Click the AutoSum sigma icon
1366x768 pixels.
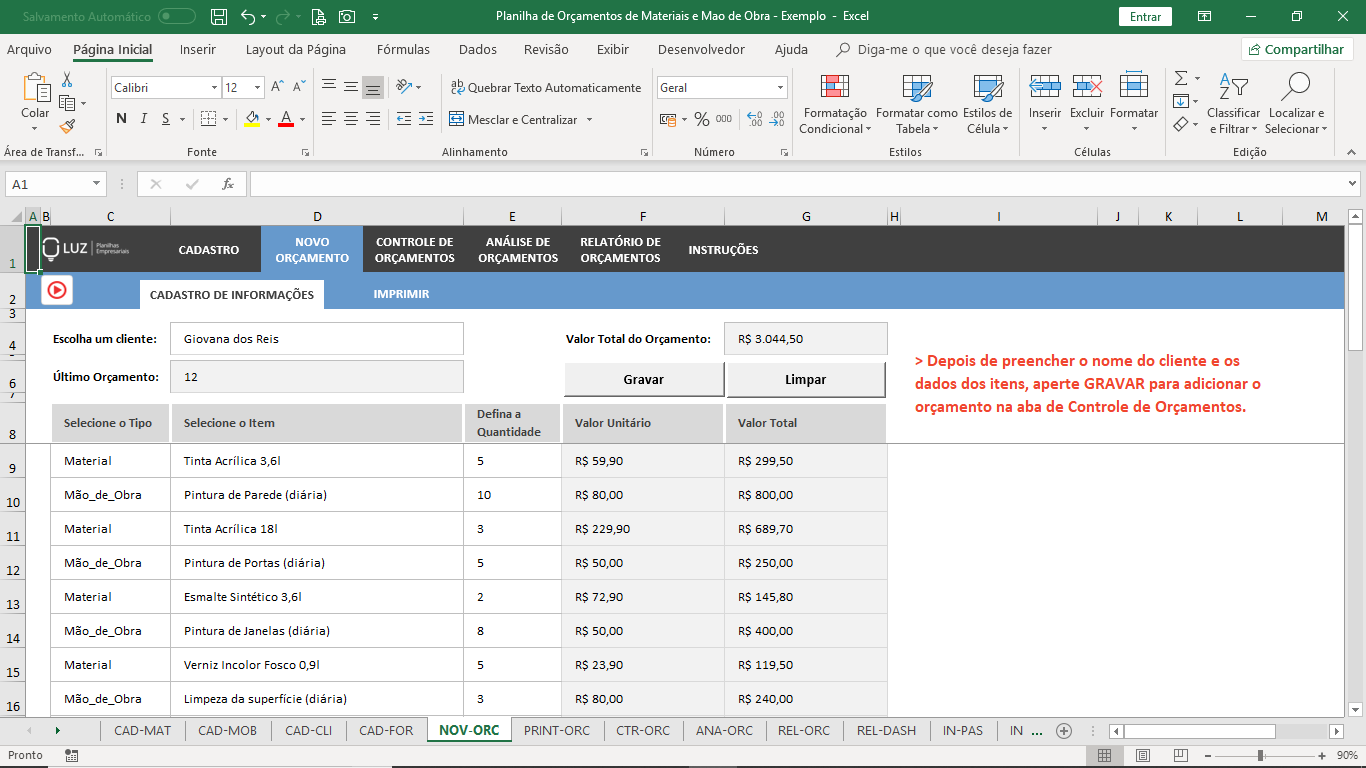1181,78
